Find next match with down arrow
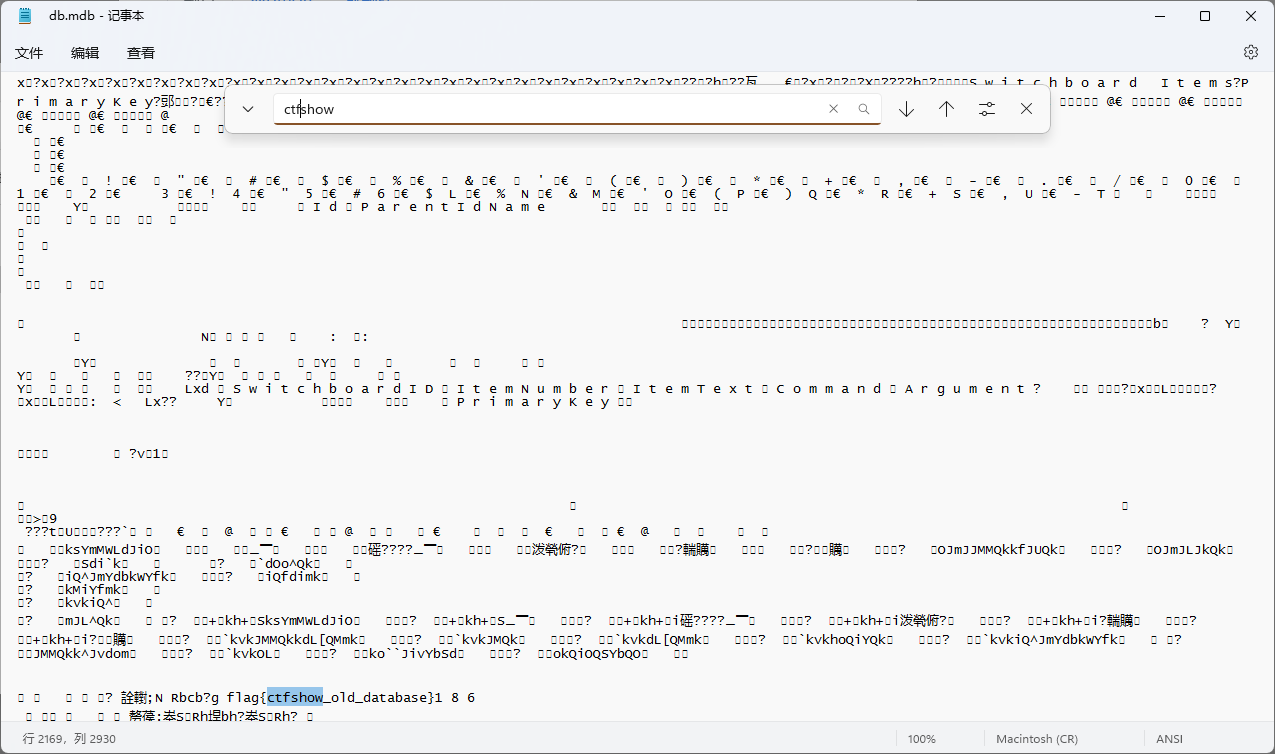 coord(906,109)
